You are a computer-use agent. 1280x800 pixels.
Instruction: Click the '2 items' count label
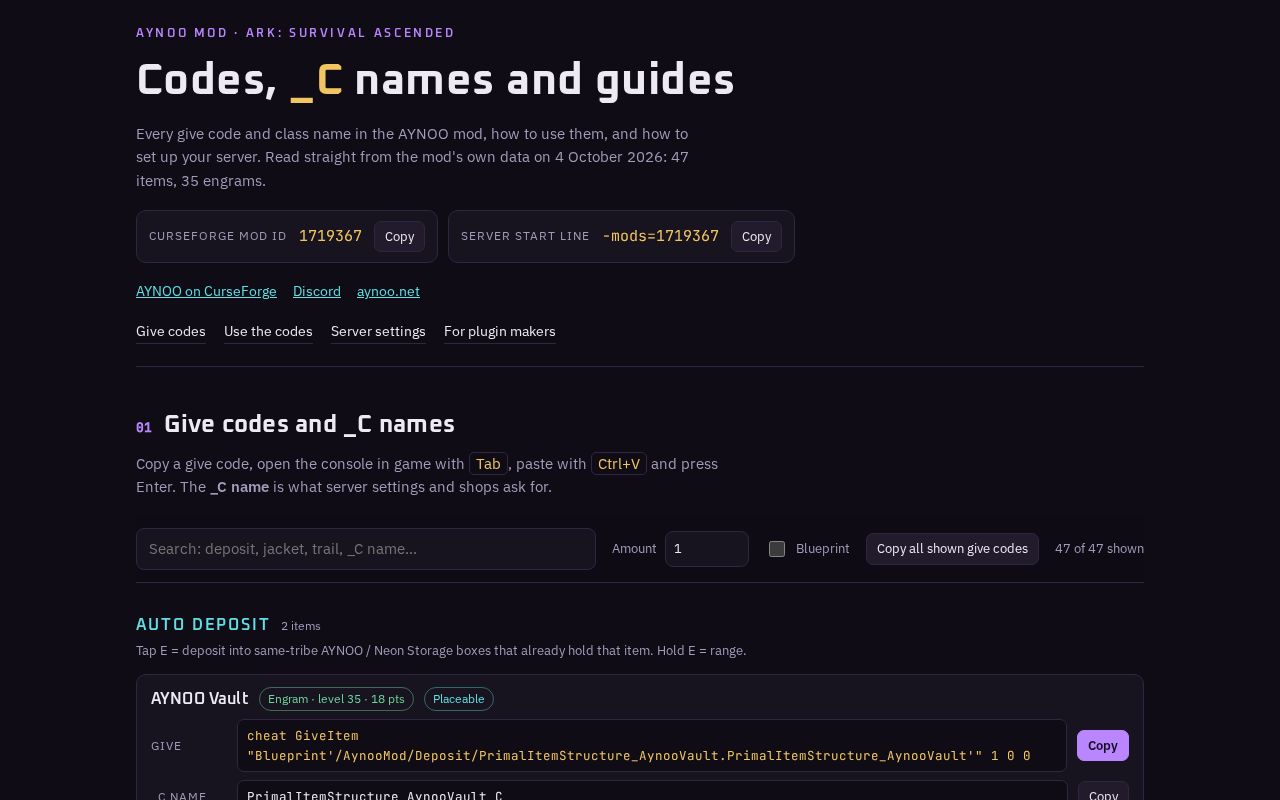pyautogui.click(x=301, y=626)
